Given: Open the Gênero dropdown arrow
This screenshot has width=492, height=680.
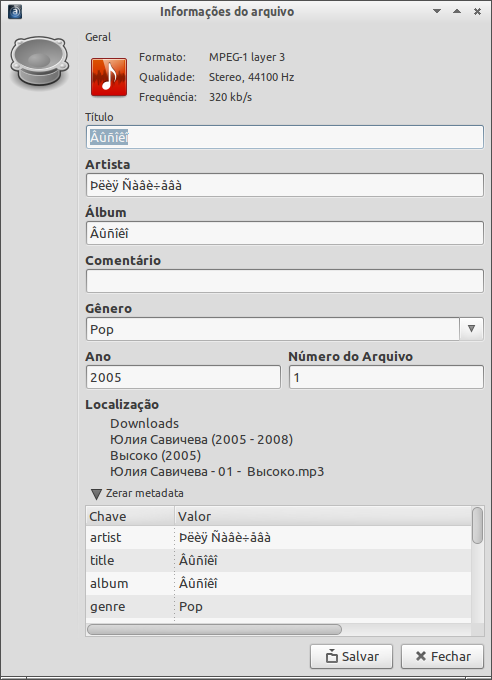Looking at the screenshot, I should [472, 329].
